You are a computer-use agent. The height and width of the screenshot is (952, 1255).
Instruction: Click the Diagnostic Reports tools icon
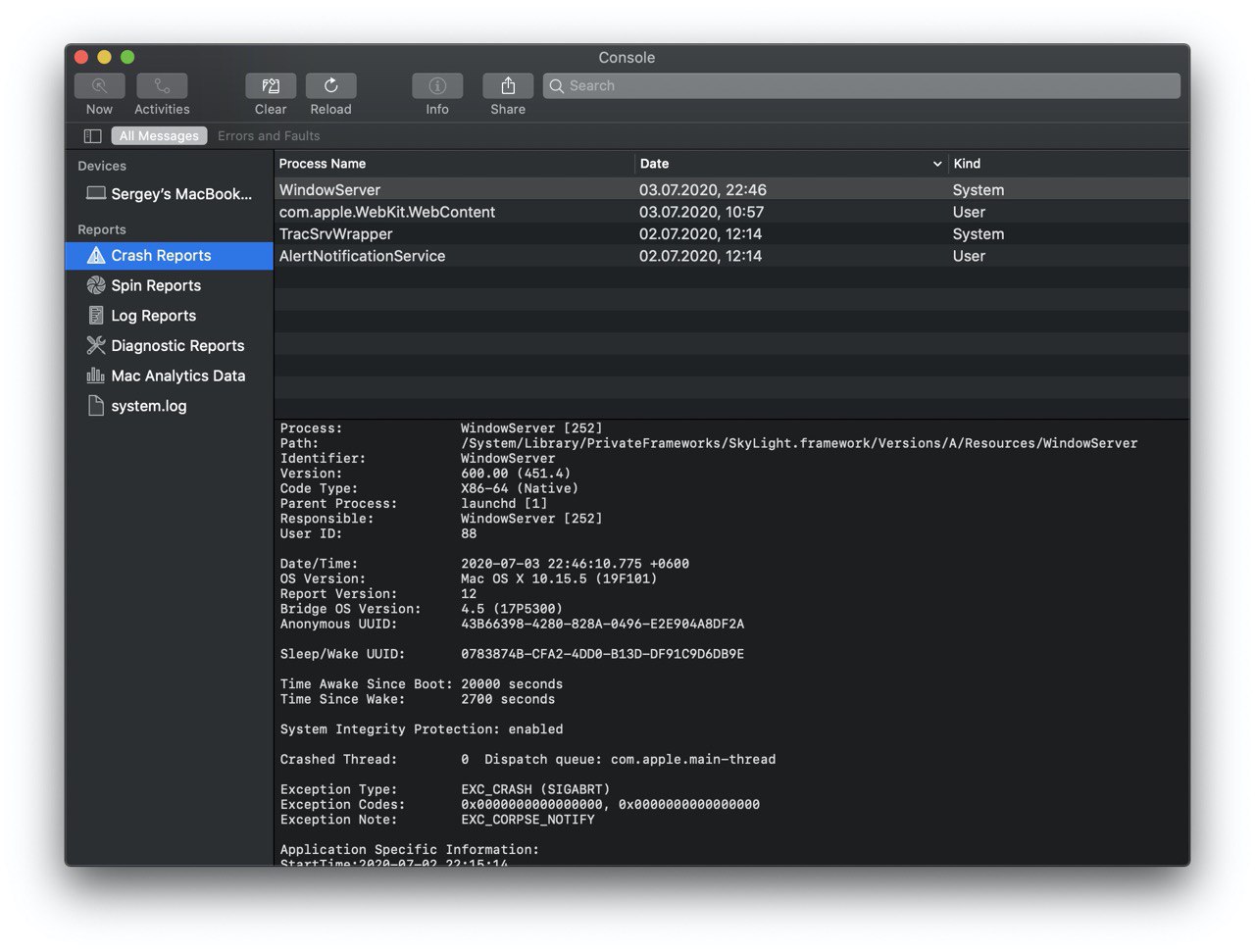coord(96,345)
